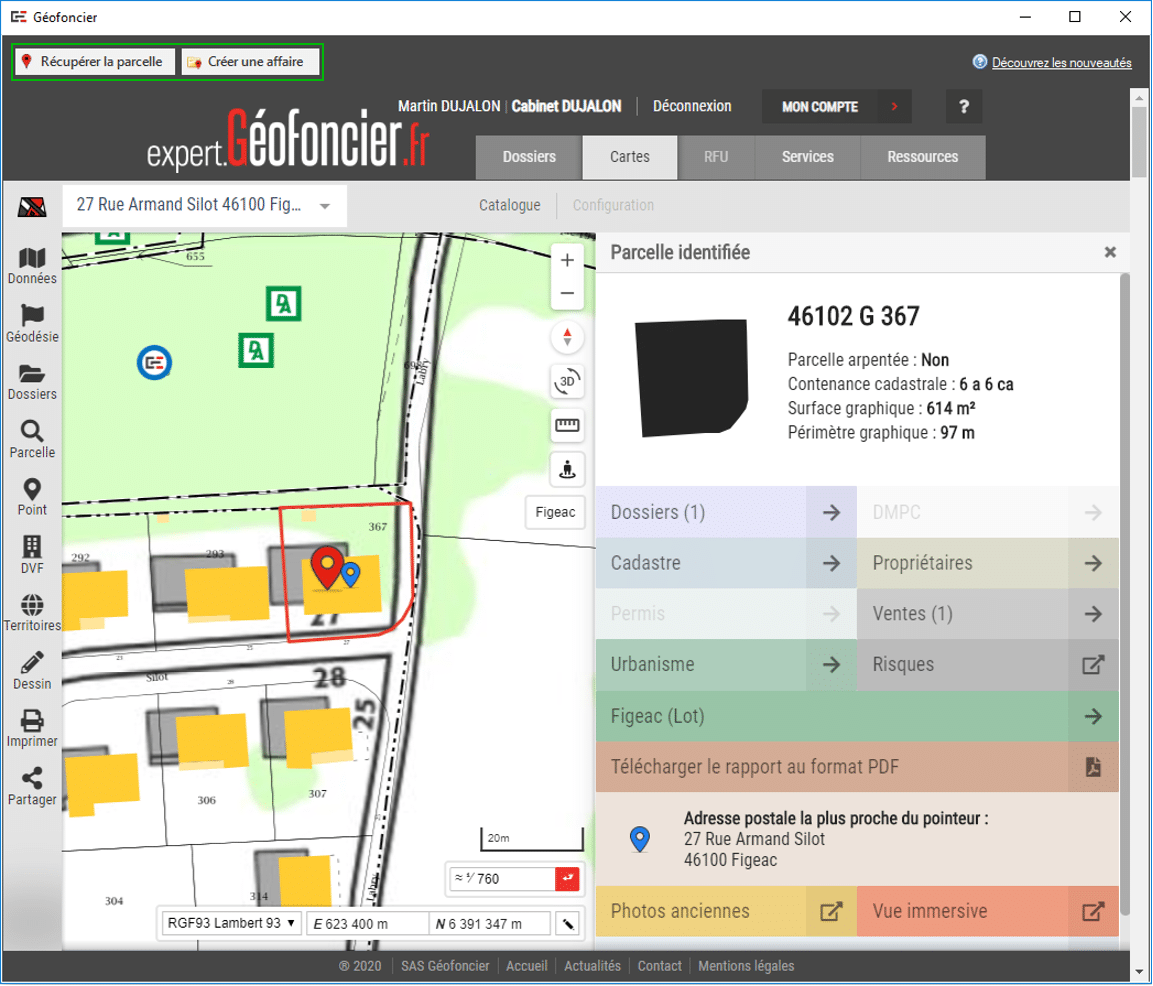The width and height of the screenshot is (1153, 986).
Task: Expand the address search dropdown arrow
Action: (x=325, y=206)
